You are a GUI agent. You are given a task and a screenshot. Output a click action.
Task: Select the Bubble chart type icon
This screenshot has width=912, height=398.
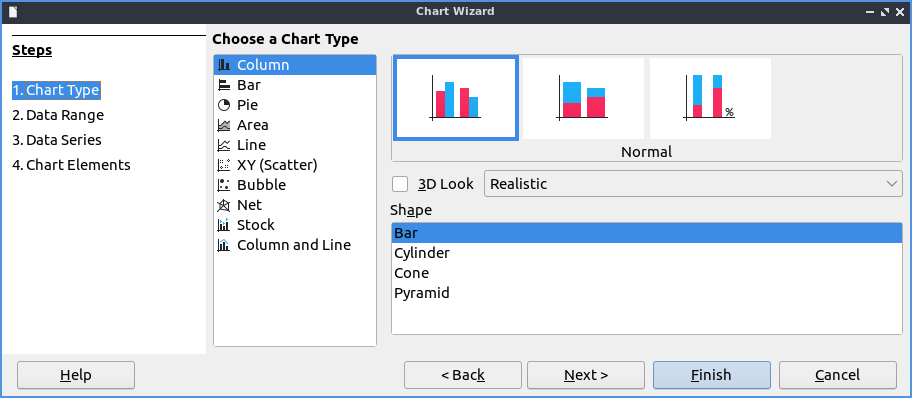223,185
